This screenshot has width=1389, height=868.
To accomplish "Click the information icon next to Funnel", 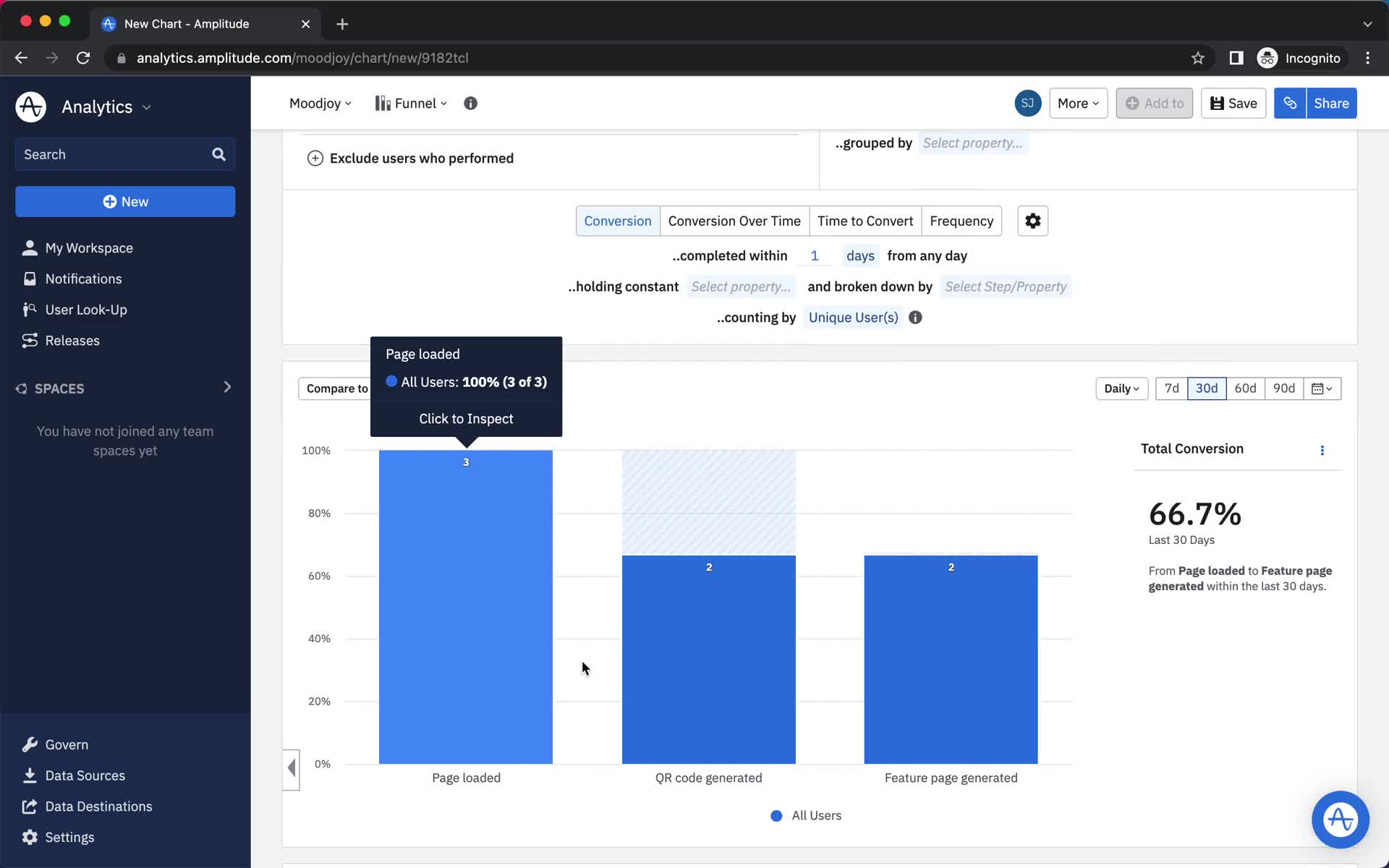I will tap(470, 103).
